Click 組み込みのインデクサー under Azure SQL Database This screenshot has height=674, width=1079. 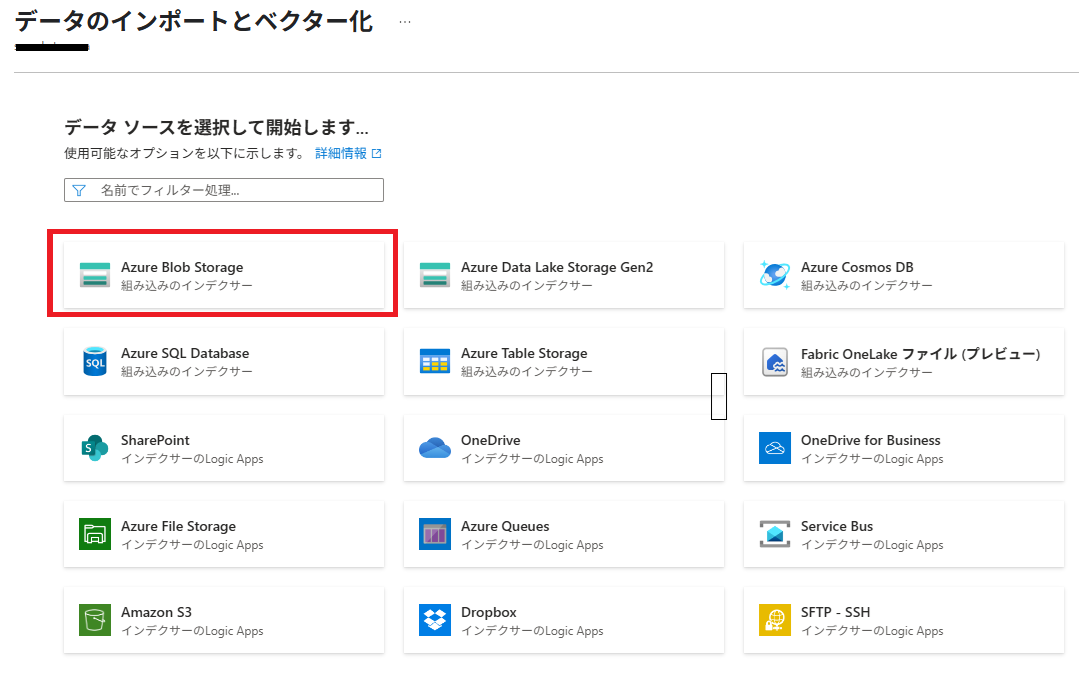[x=186, y=372]
